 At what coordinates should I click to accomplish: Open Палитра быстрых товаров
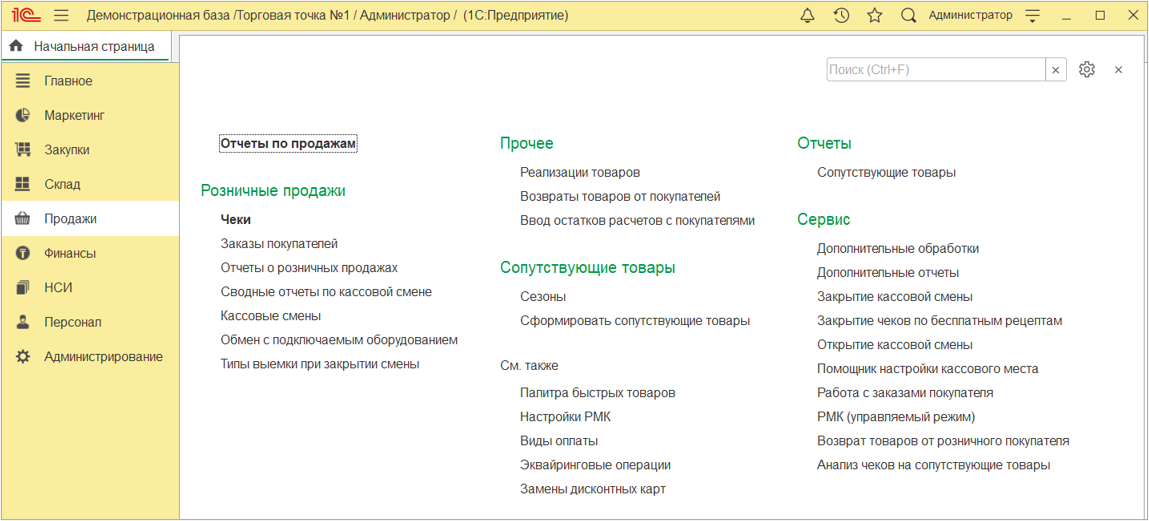tap(598, 393)
